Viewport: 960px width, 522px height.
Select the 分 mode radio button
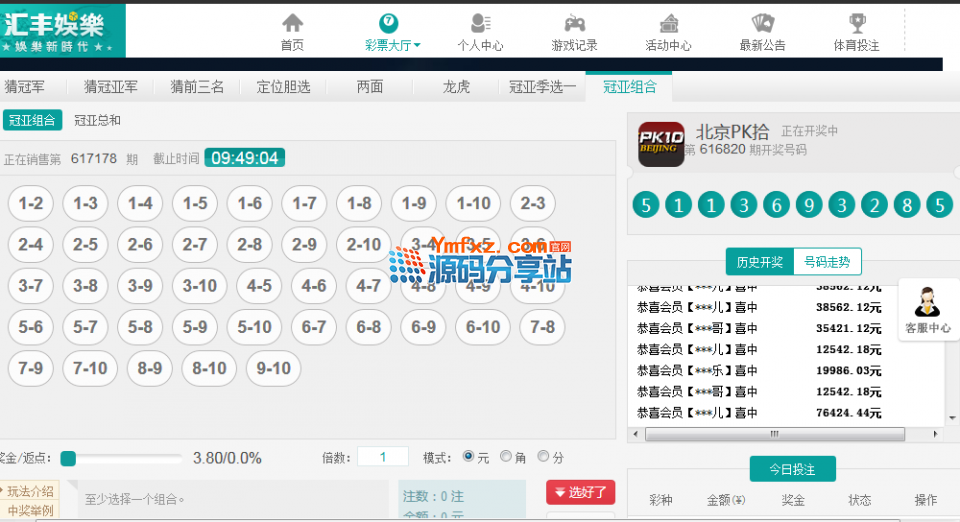coord(543,457)
